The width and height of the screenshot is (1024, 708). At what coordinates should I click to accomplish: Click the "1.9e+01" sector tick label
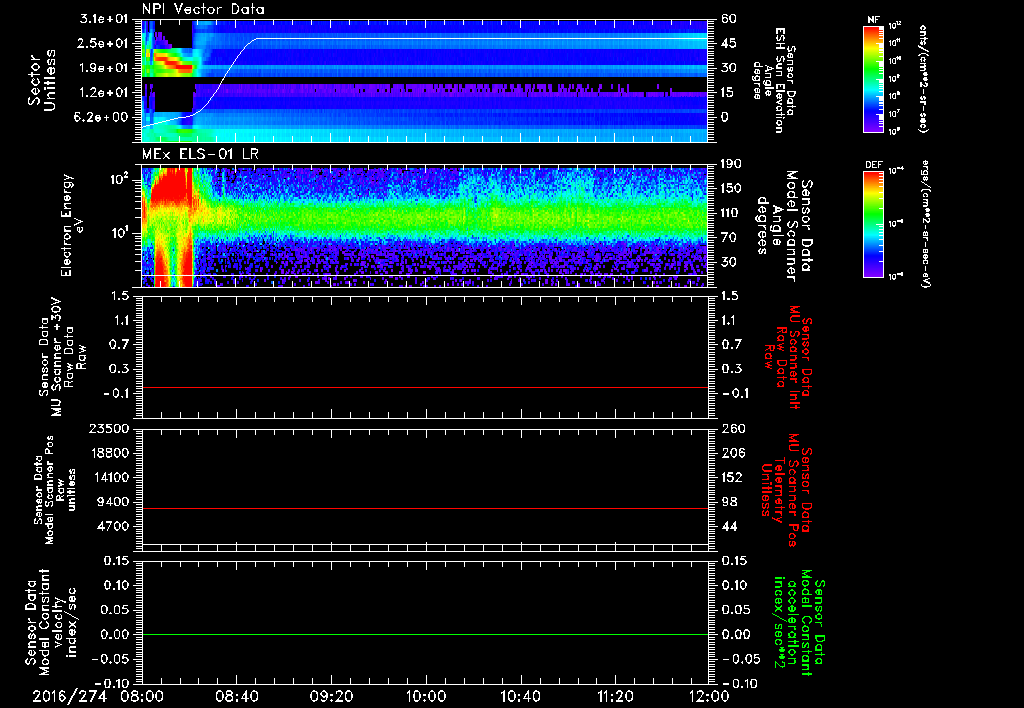104,68
